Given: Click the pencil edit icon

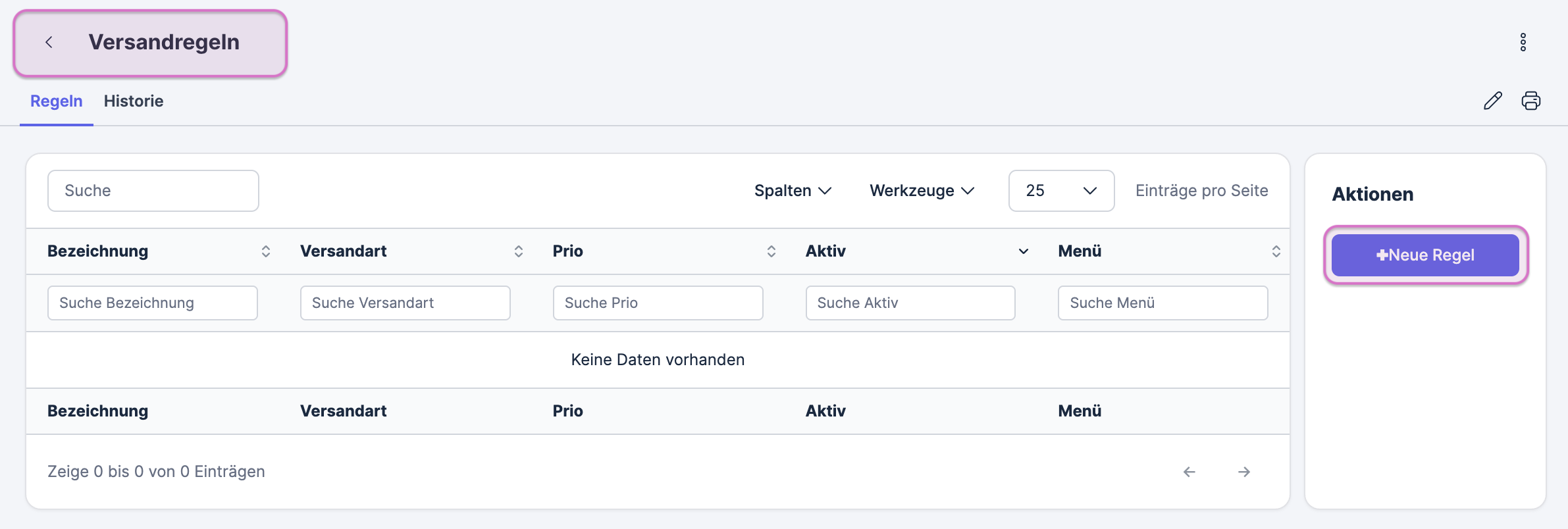Looking at the screenshot, I should (x=1492, y=101).
